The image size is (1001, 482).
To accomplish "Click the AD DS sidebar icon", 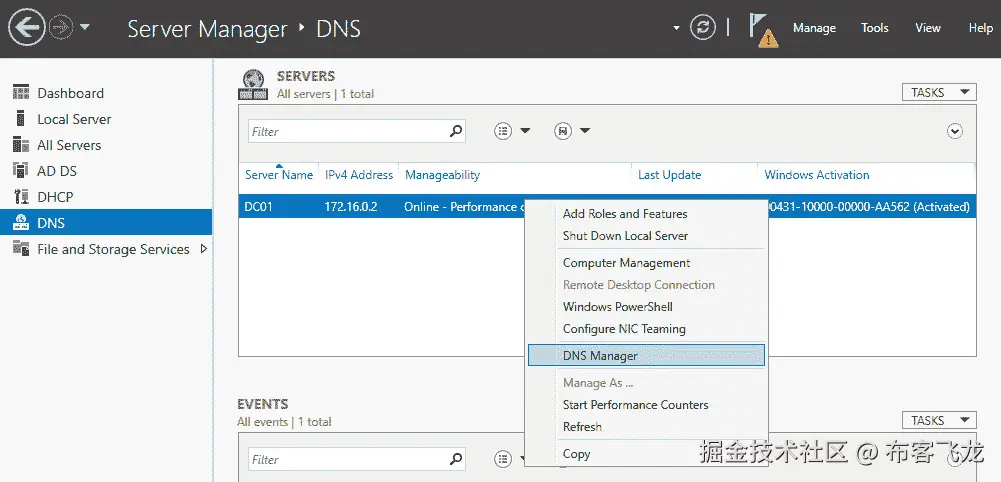I will (21, 170).
